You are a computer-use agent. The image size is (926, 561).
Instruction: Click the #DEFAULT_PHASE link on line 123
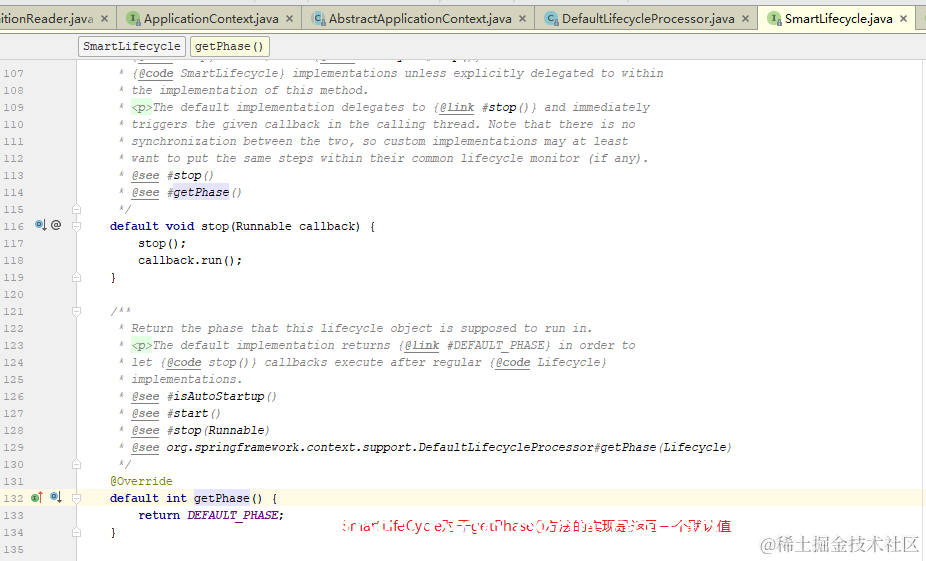click(495, 345)
